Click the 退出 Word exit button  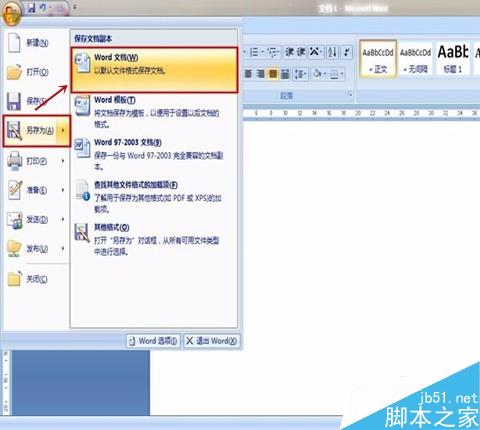(212, 341)
